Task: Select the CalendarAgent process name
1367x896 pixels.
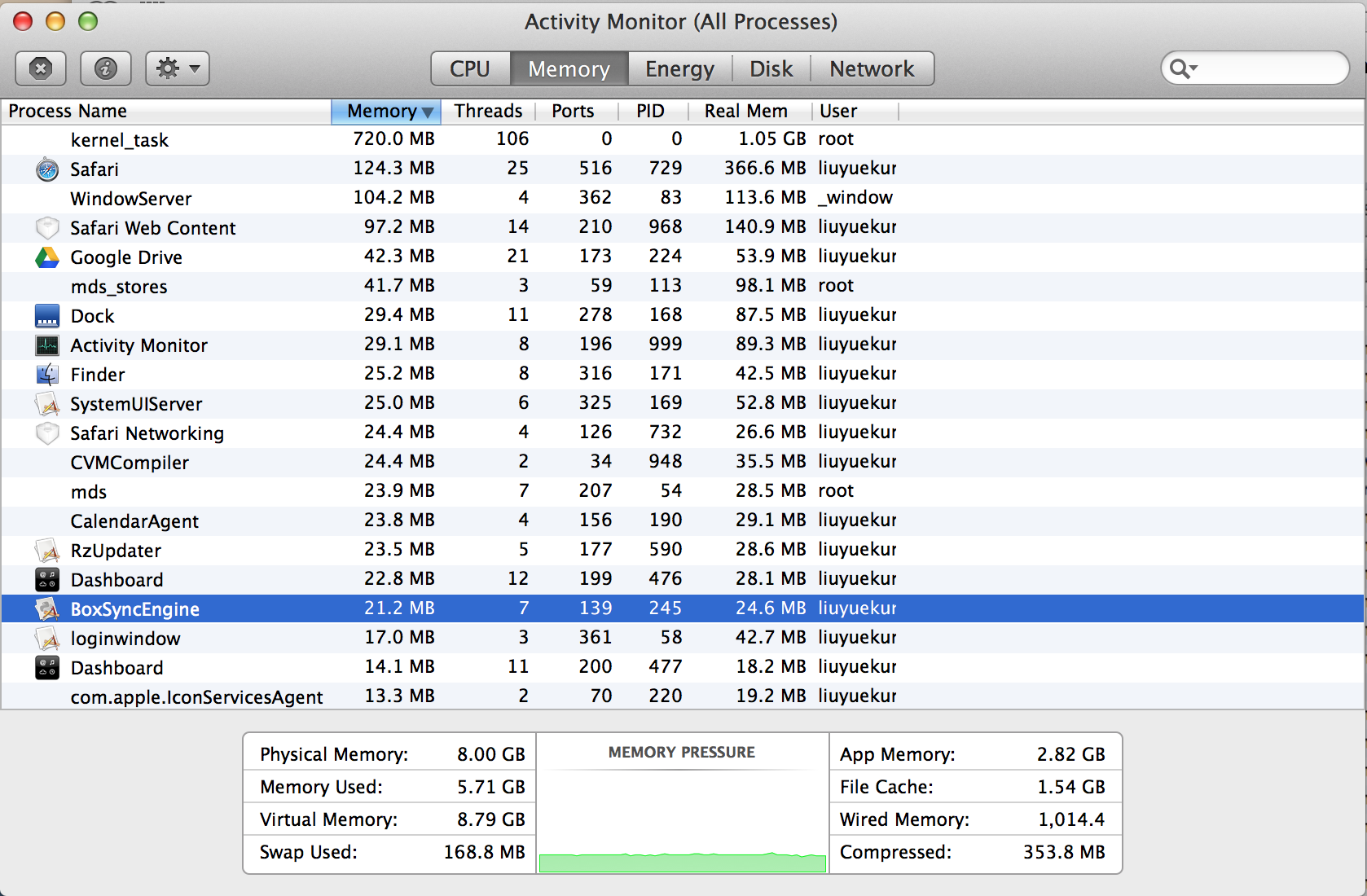Action: (x=134, y=521)
